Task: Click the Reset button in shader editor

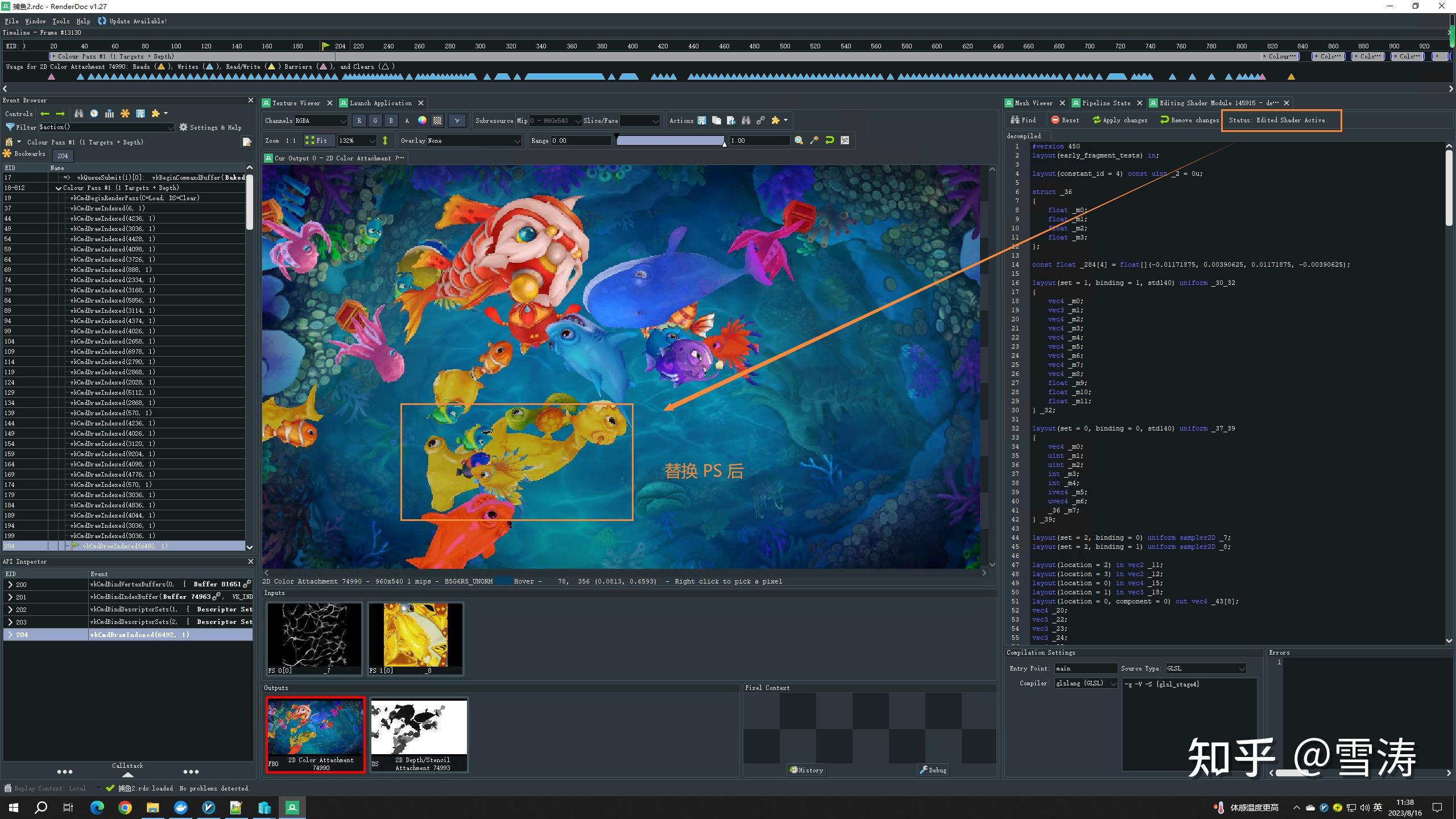Action: (1066, 120)
